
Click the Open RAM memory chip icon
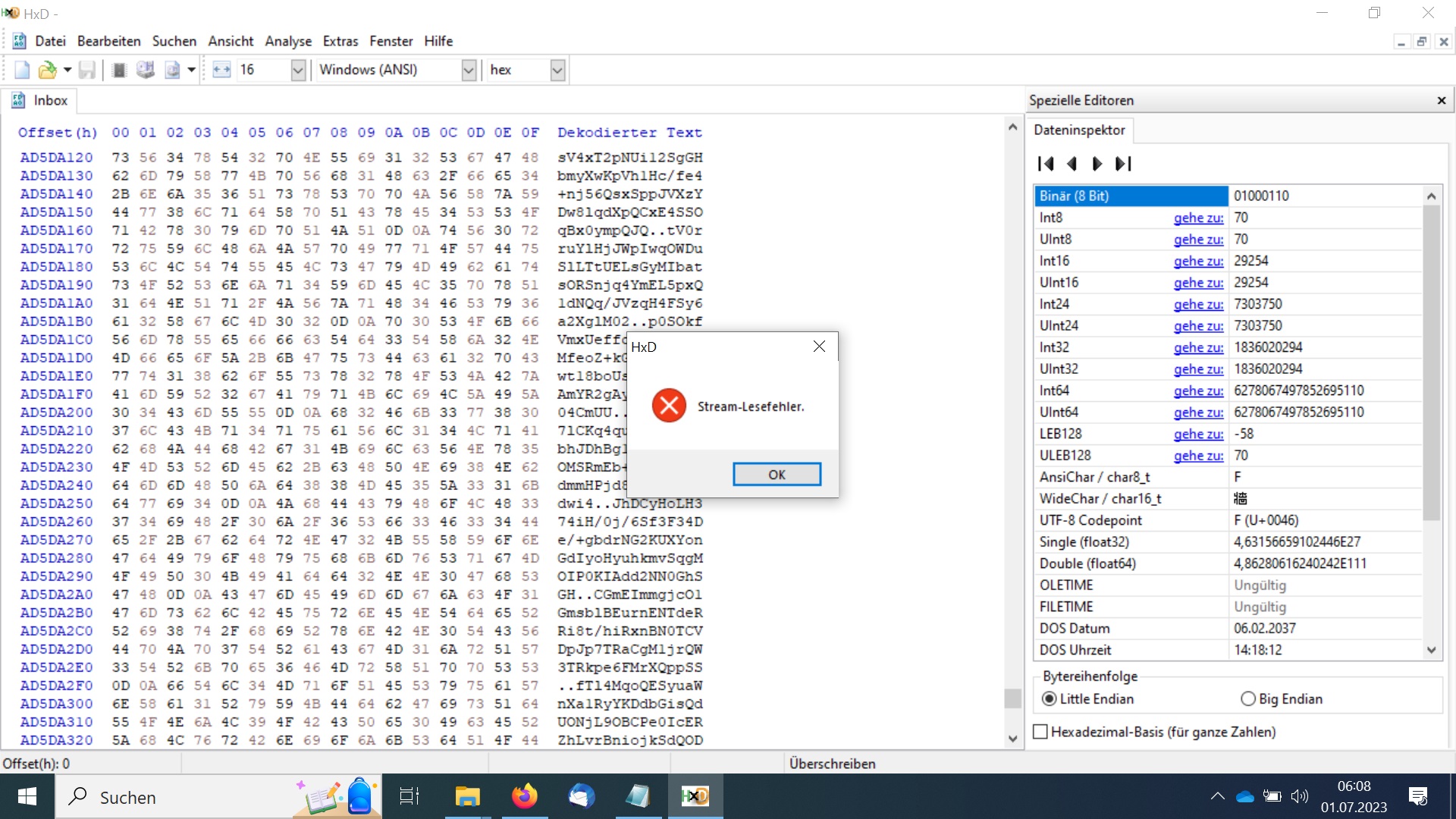click(x=118, y=70)
